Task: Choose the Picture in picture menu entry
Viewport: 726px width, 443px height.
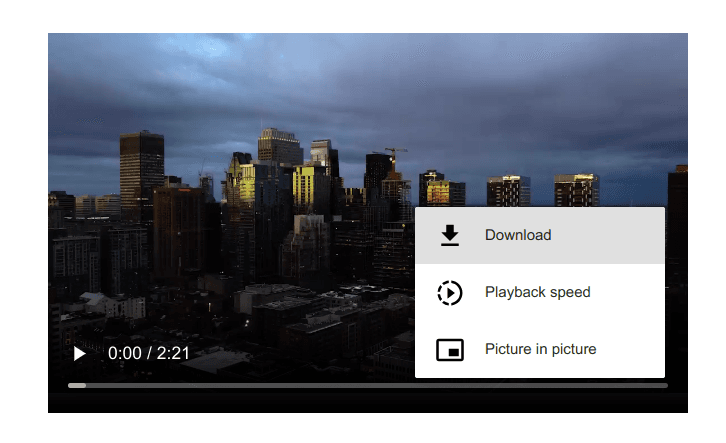Action: (540, 350)
